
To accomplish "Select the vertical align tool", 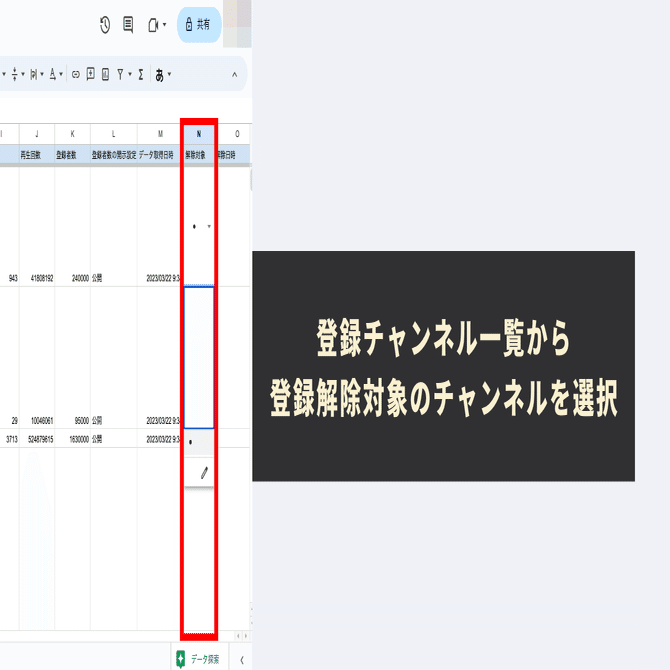I will click(15, 74).
